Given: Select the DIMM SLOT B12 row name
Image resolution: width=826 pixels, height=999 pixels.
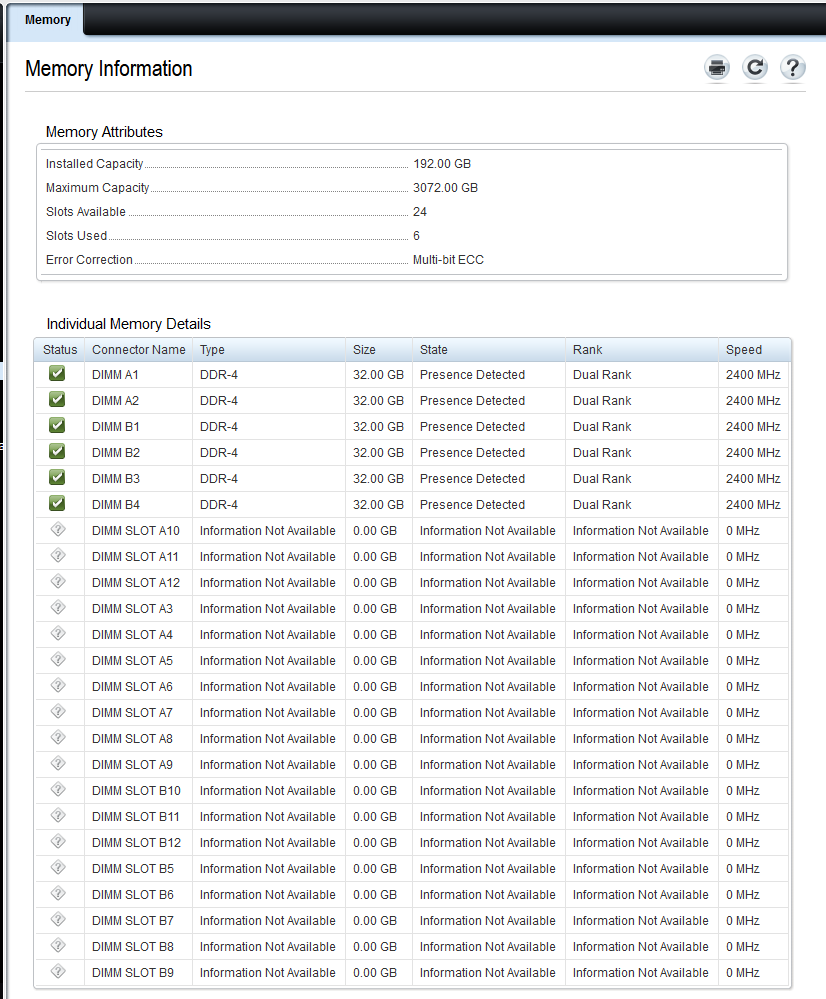Looking at the screenshot, I should pyautogui.click(x=136, y=842).
